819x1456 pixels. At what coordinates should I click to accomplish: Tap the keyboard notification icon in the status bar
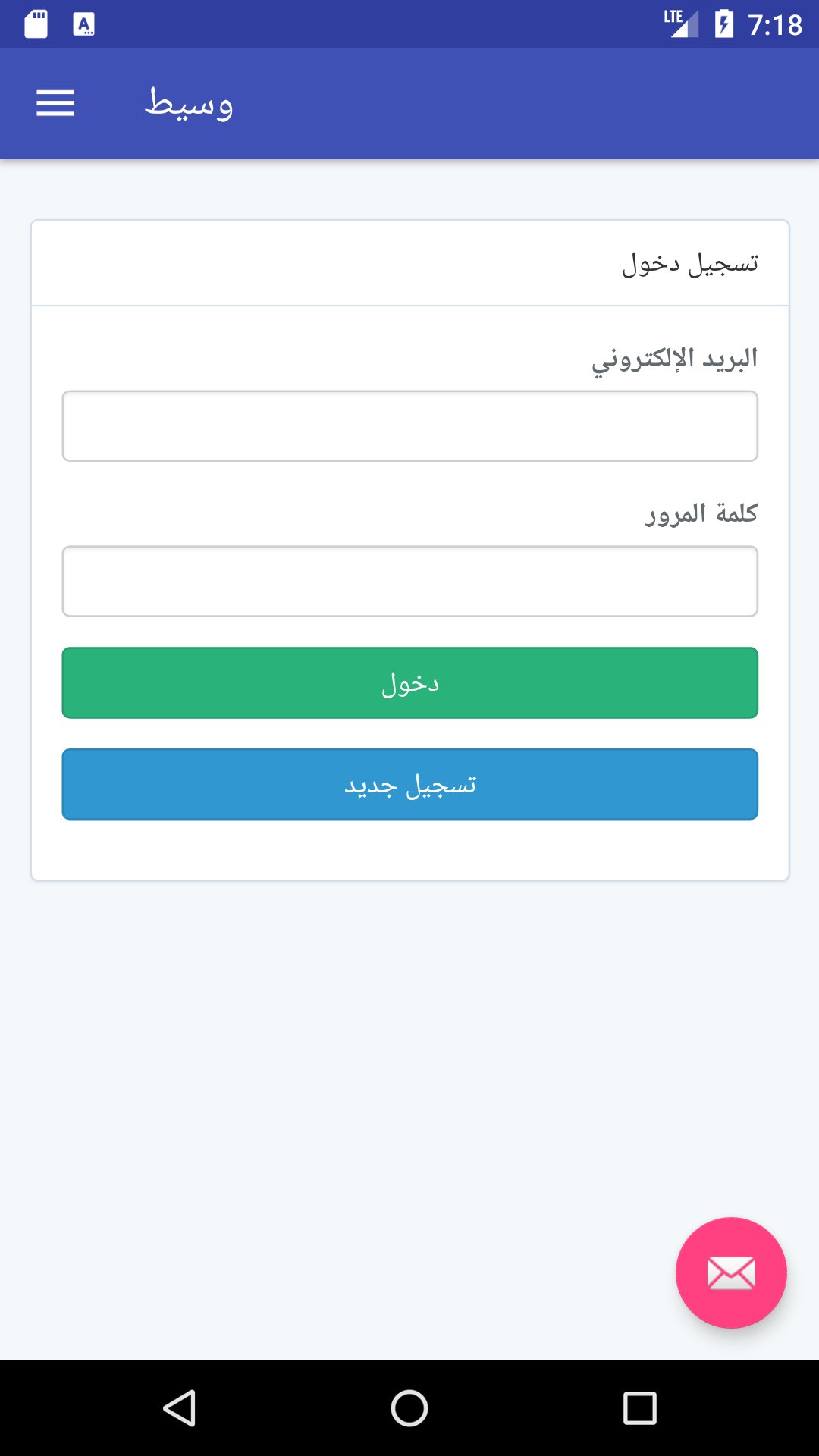pyautogui.click(x=83, y=24)
